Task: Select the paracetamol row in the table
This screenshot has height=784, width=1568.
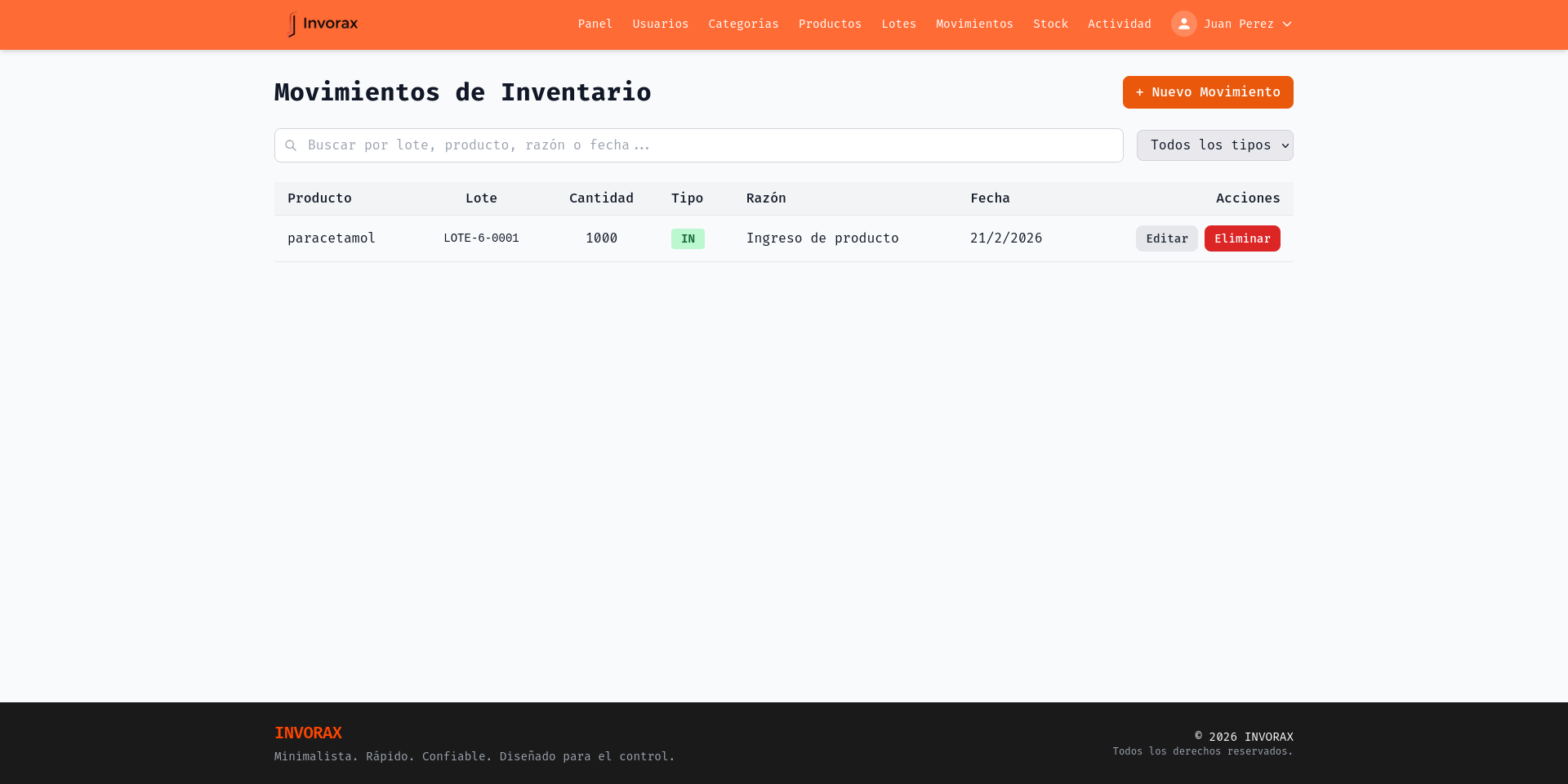Action: [735, 238]
